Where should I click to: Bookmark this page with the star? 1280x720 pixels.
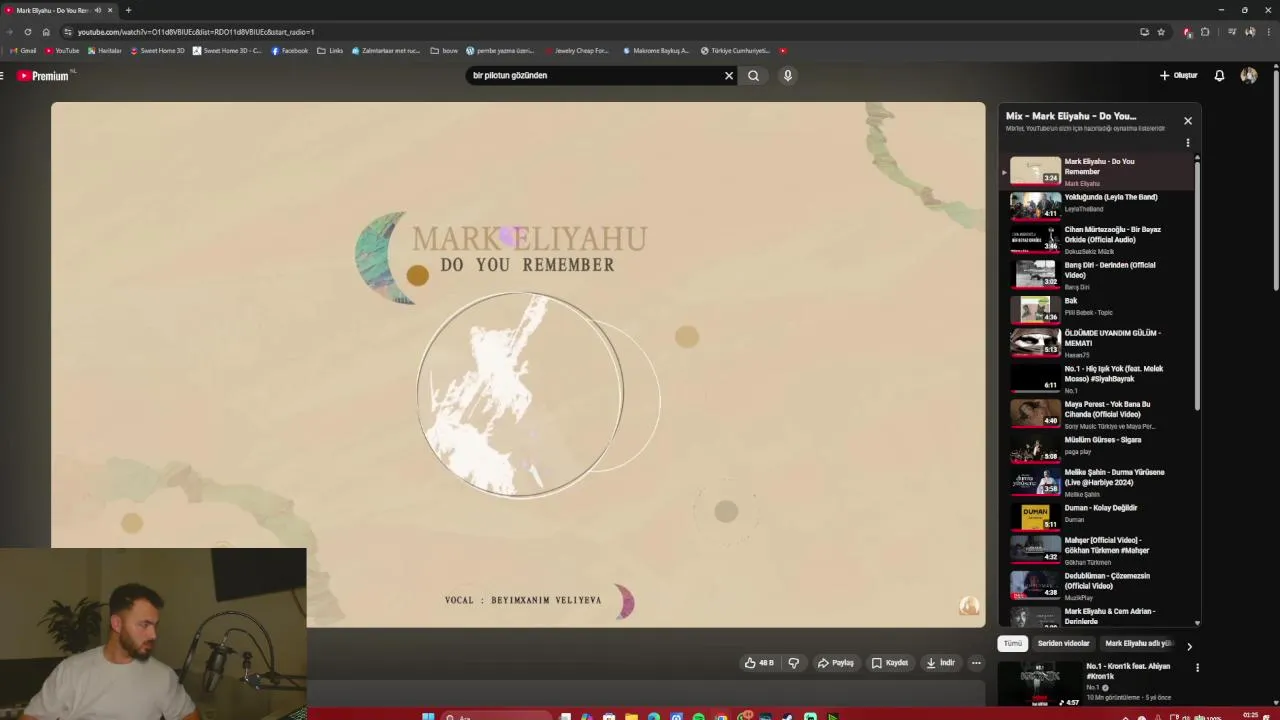point(1161,32)
